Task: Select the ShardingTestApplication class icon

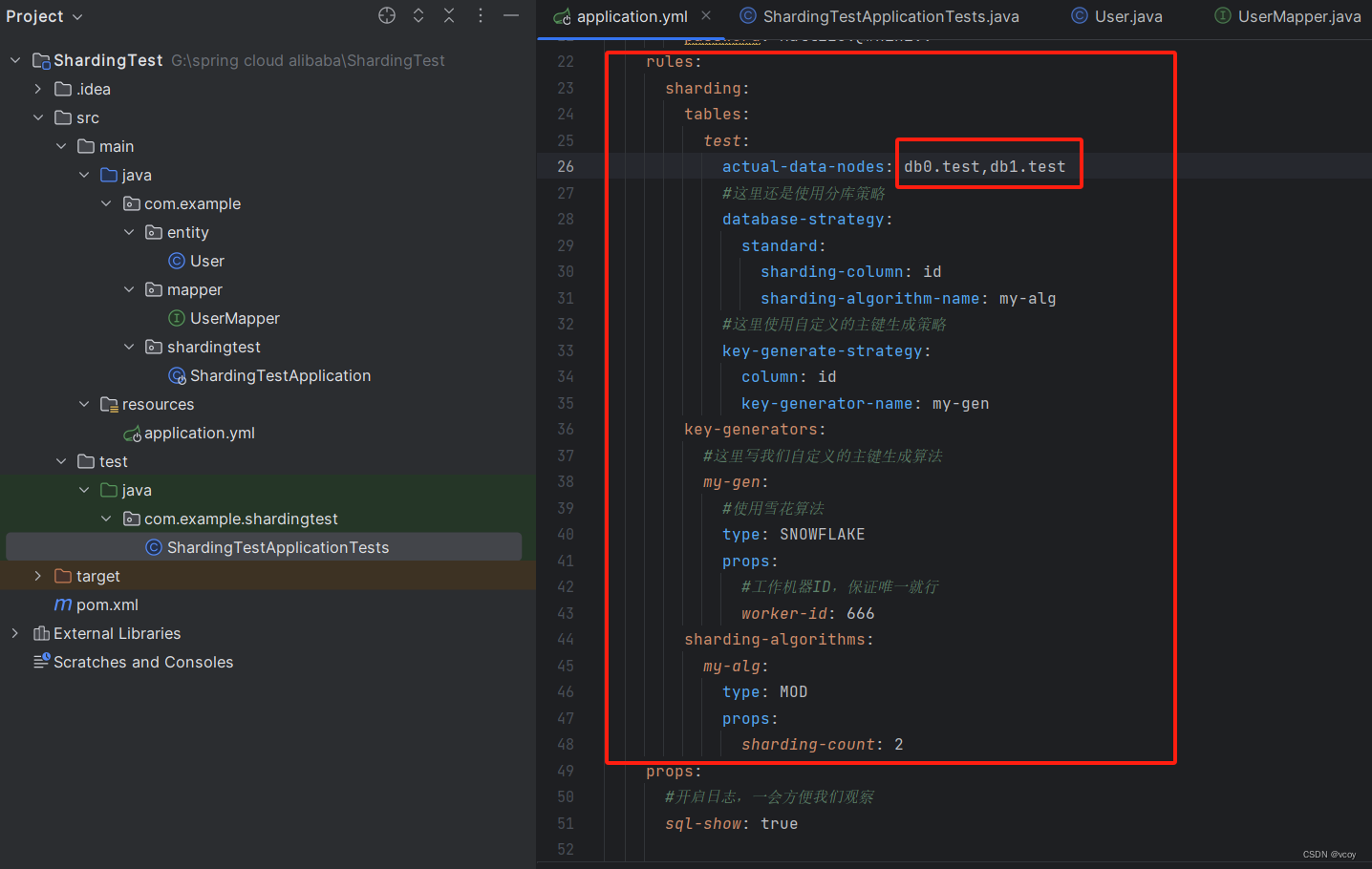Action: coord(177,375)
